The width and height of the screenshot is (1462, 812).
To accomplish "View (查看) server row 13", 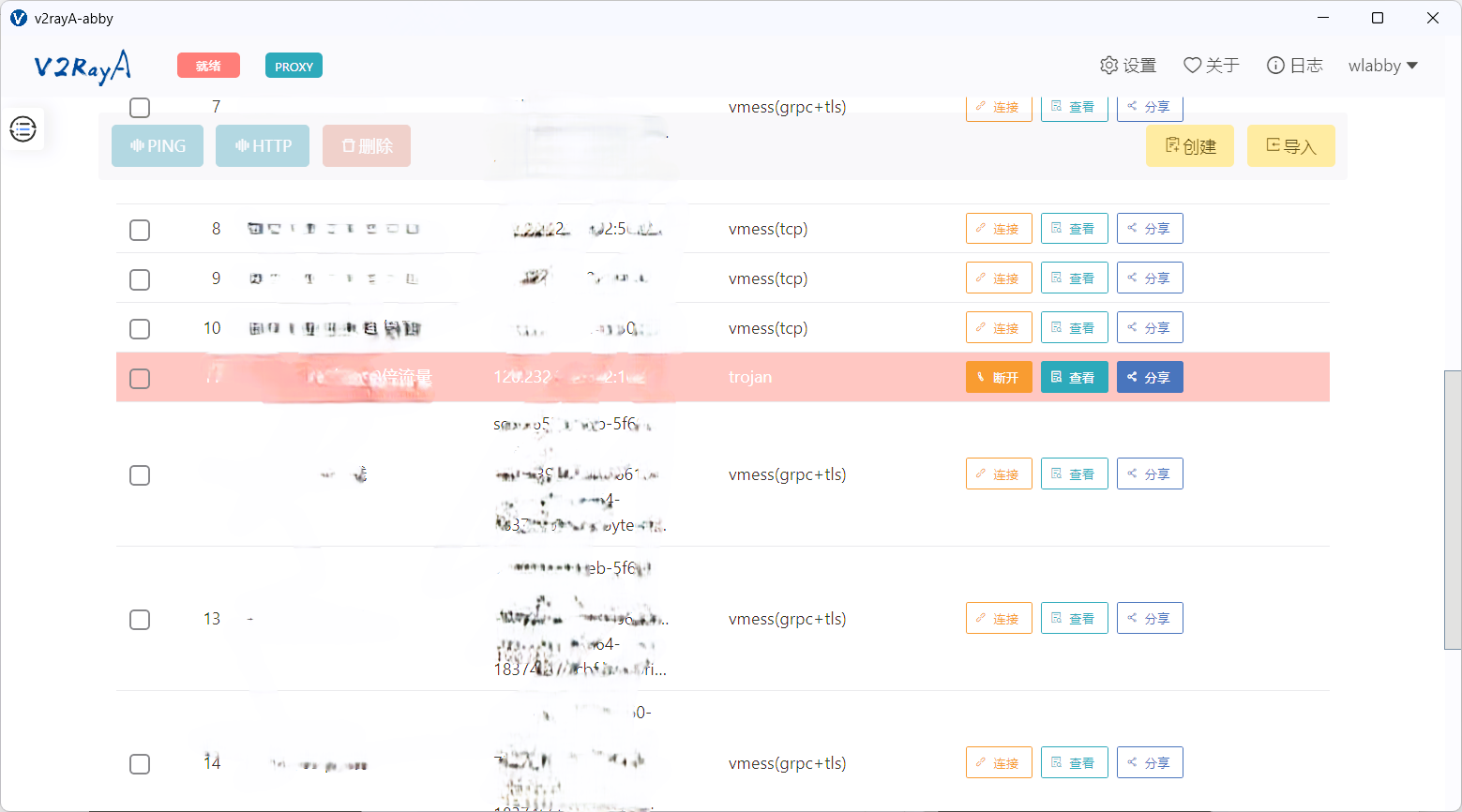I will pos(1074,618).
